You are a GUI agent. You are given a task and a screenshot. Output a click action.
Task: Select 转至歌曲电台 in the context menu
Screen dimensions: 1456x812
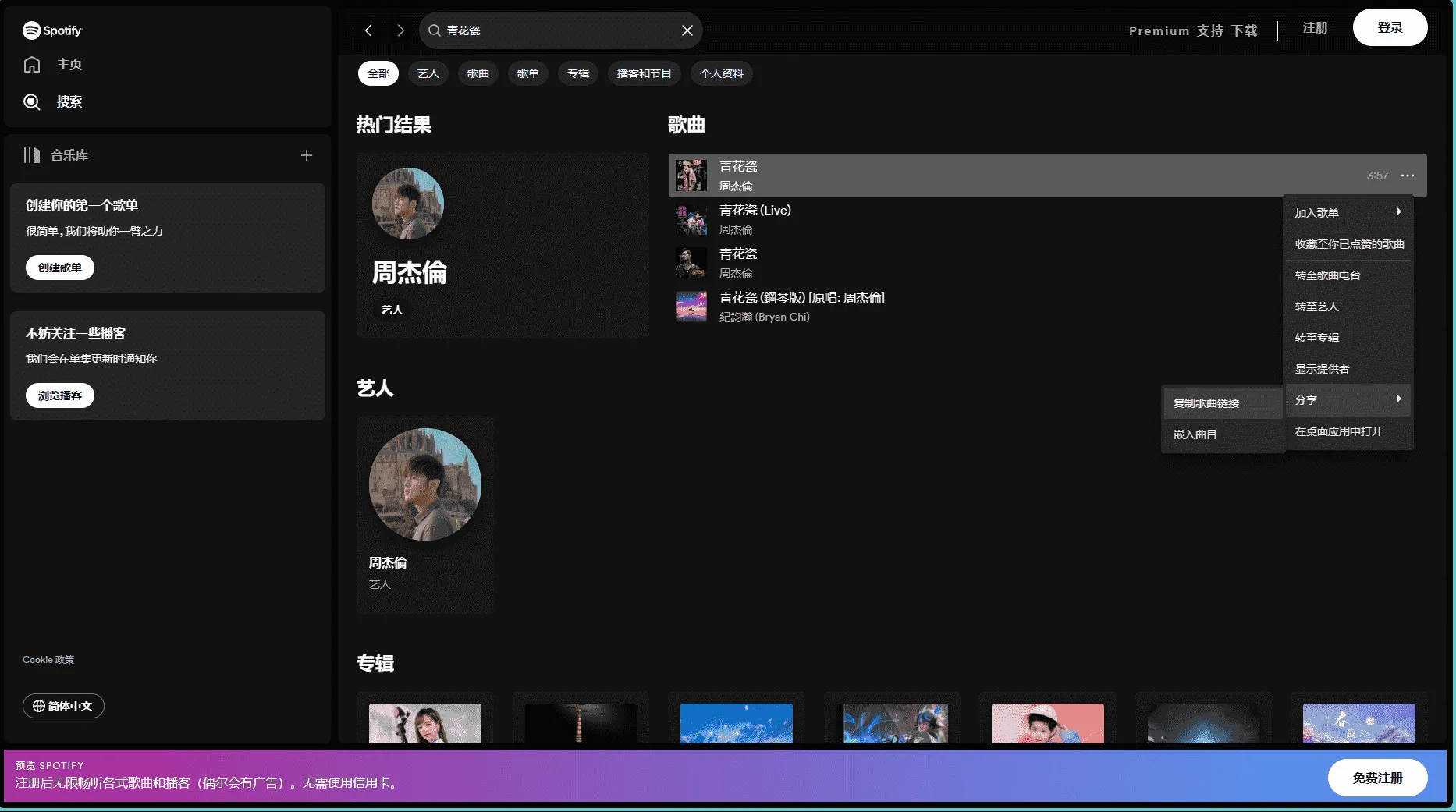[1327, 275]
